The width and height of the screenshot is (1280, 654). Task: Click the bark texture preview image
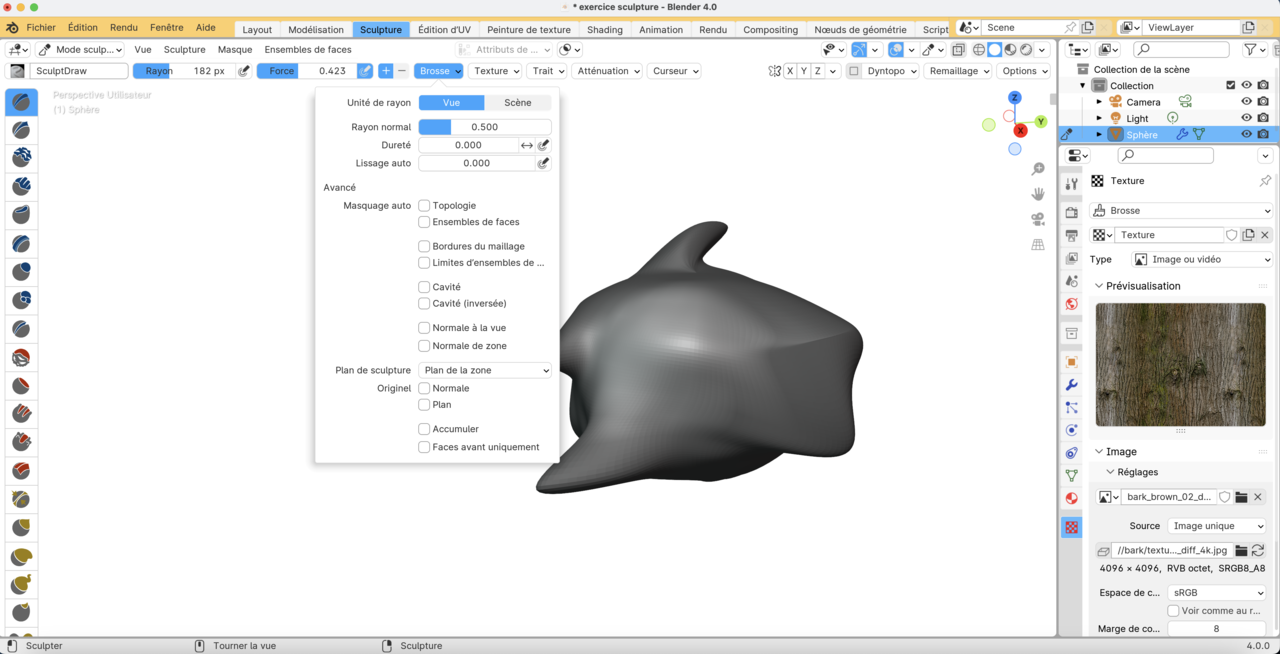tap(1180, 364)
